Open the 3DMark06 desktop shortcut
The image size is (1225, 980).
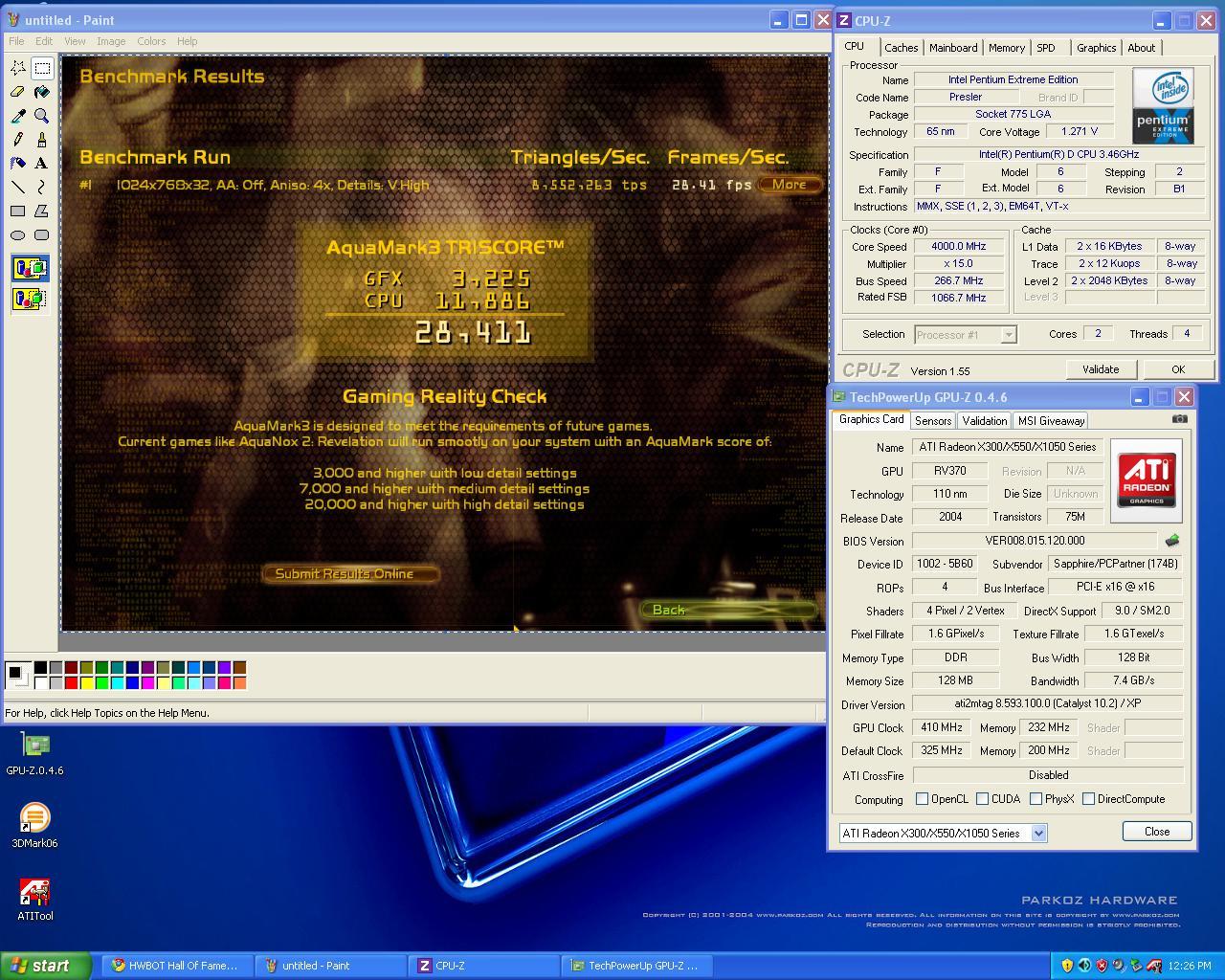click(x=34, y=827)
